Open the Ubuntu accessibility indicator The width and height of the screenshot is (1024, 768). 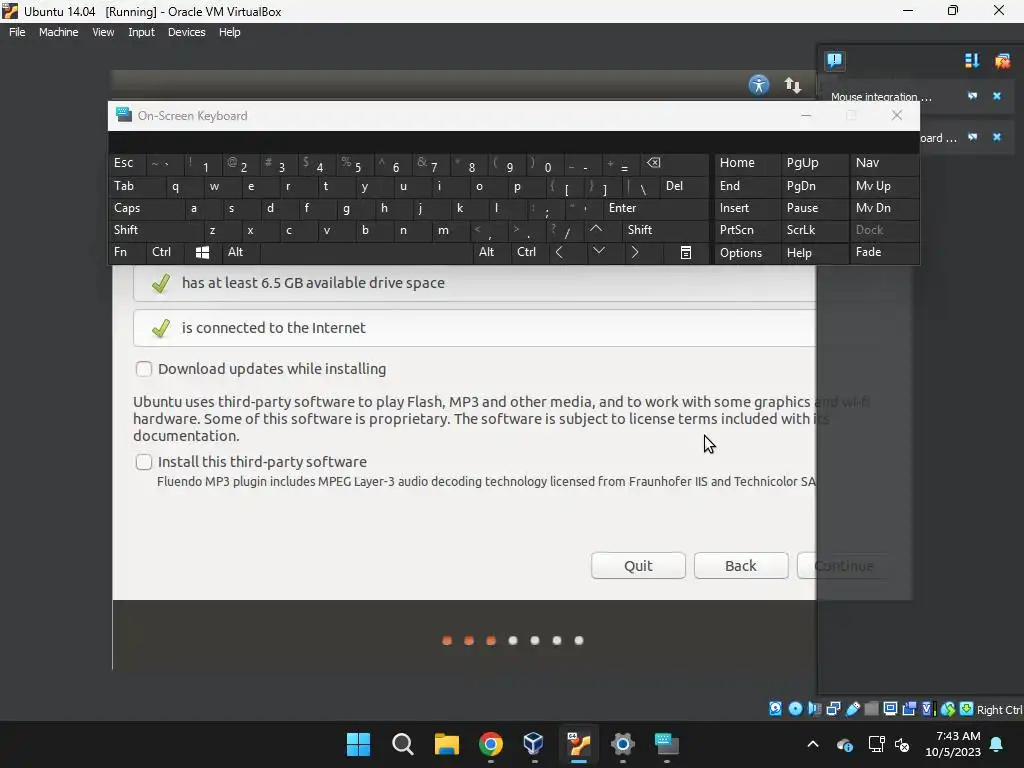[x=758, y=85]
